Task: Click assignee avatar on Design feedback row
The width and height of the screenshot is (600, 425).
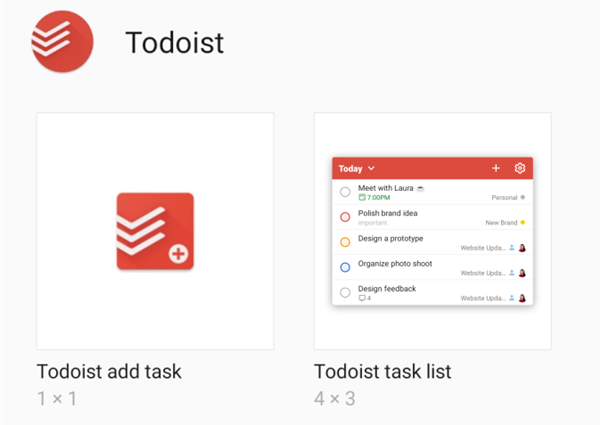Action: point(522,298)
